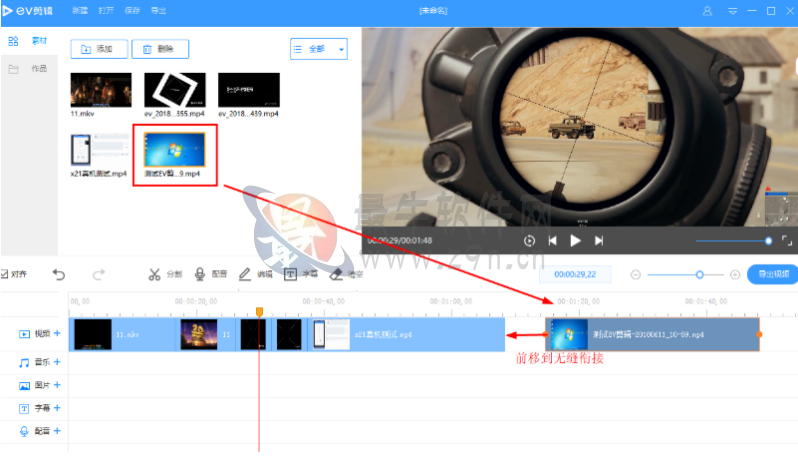This screenshot has height=467, width=798.
Task: Jump to previous frame in preview
Action: (x=553, y=241)
